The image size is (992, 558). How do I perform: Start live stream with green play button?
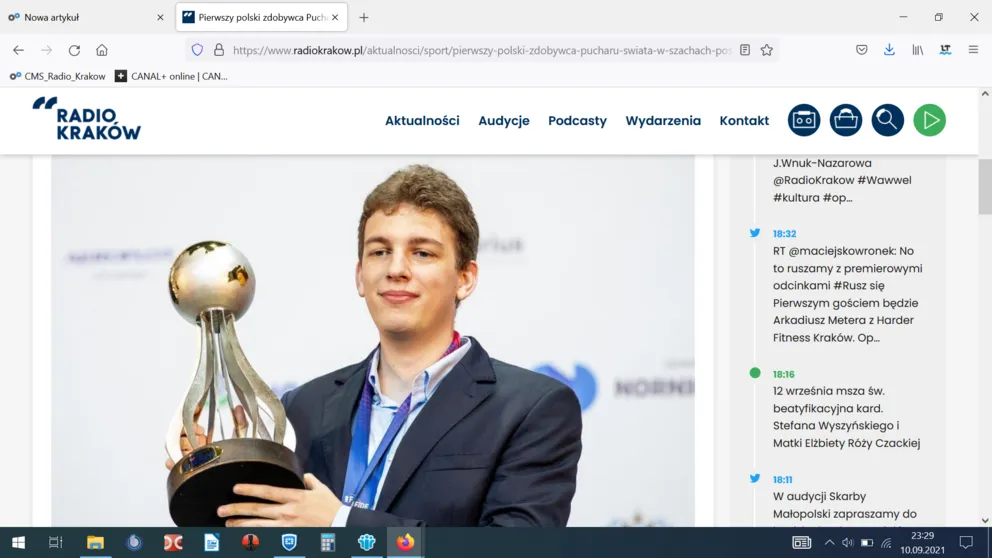pyautogui.click(x=929, y=120)
